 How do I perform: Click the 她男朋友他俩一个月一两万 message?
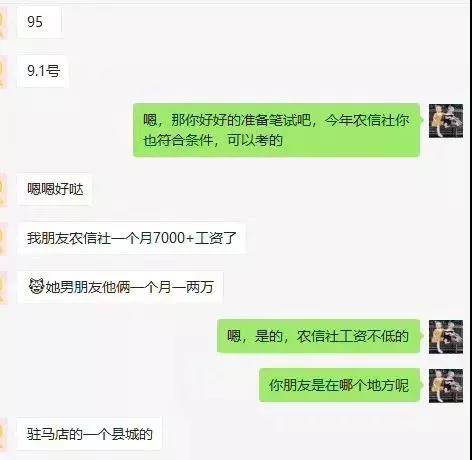[120, 287]
